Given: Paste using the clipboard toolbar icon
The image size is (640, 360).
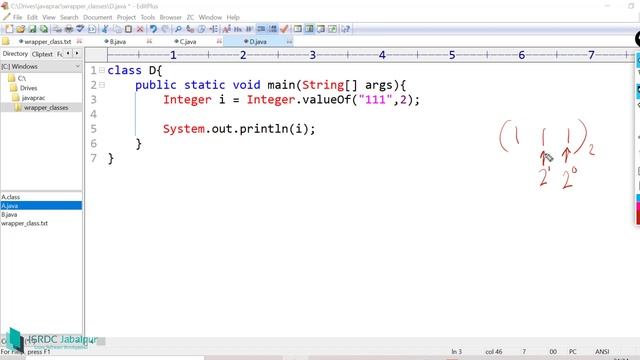Looking at the screenshot, I should (x=128, y=29).
